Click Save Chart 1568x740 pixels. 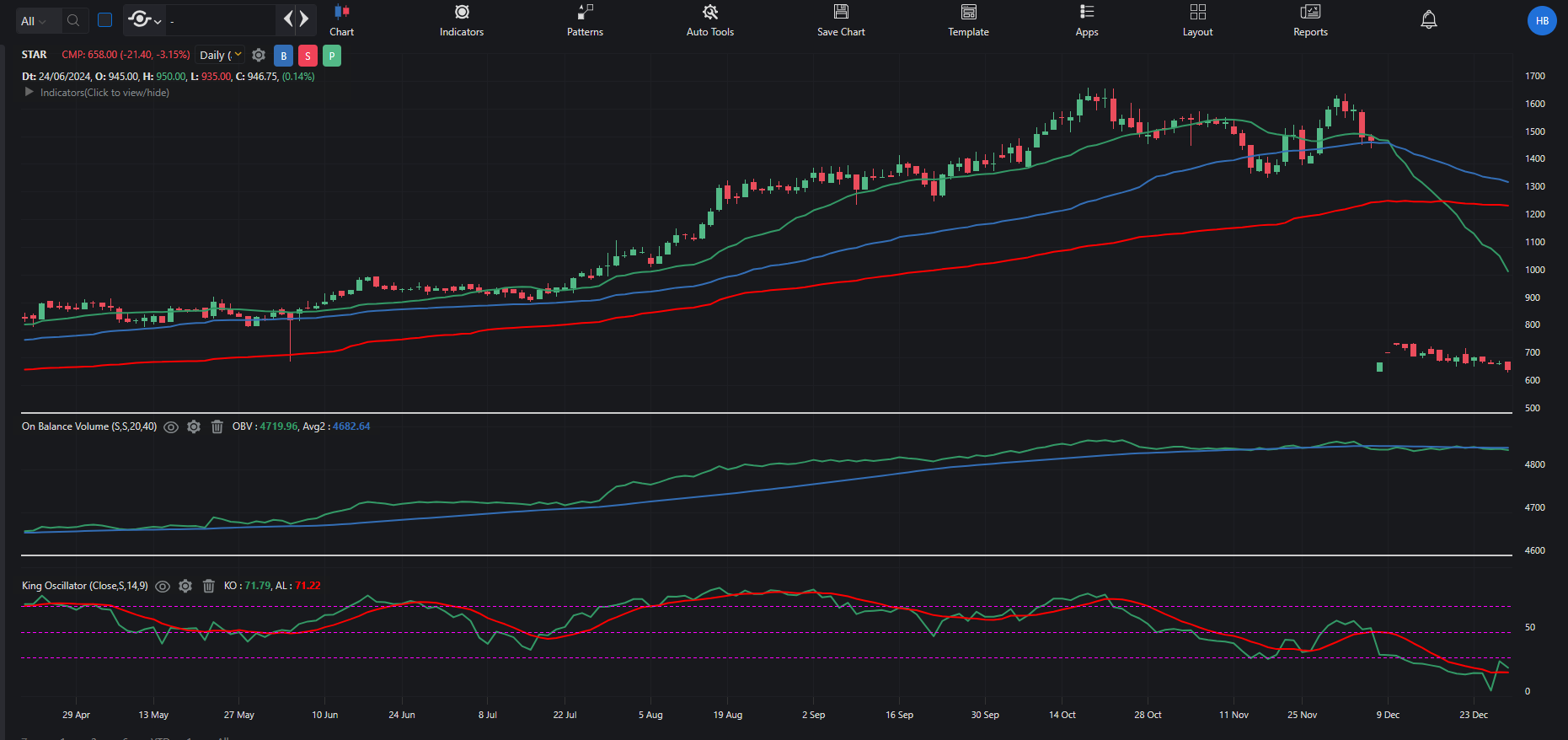[841, 21]
